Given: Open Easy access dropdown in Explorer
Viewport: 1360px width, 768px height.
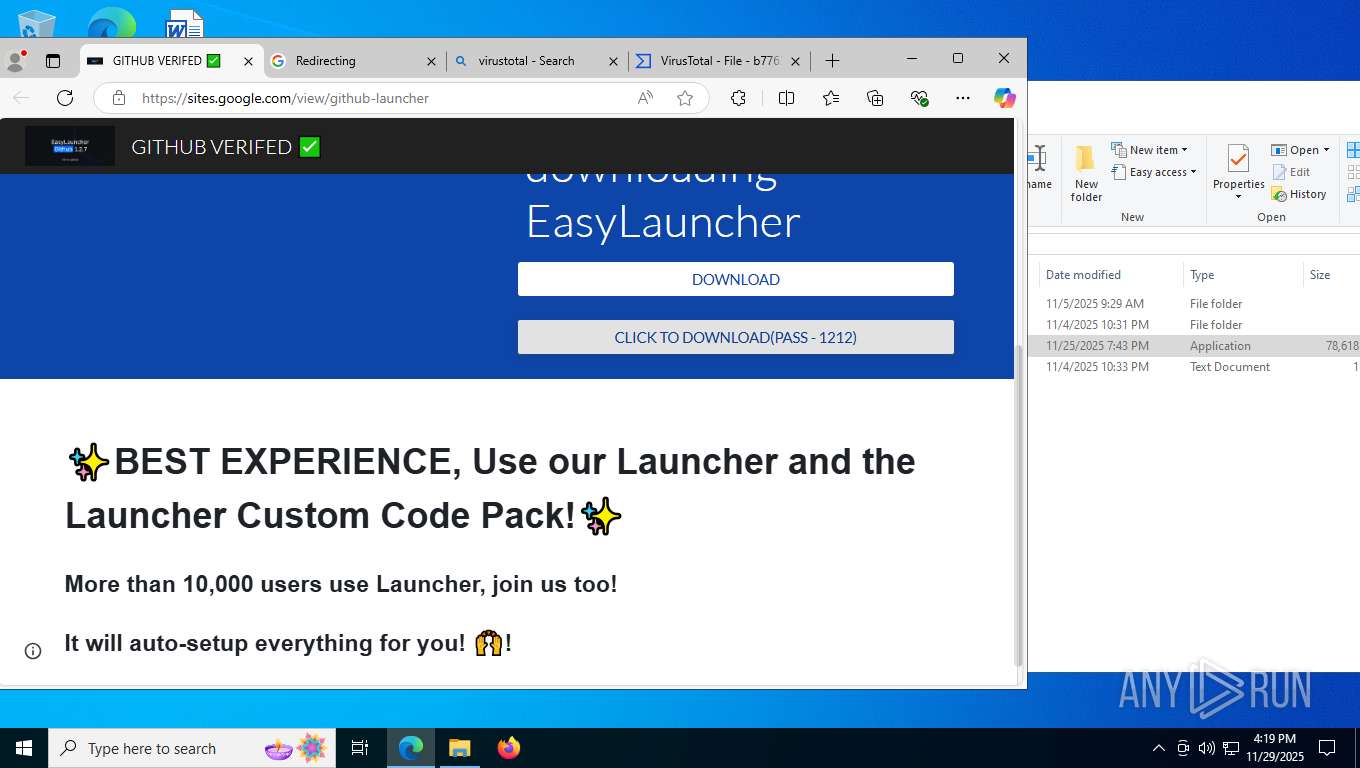Looking at the screenshot, I should (1153, 172).
